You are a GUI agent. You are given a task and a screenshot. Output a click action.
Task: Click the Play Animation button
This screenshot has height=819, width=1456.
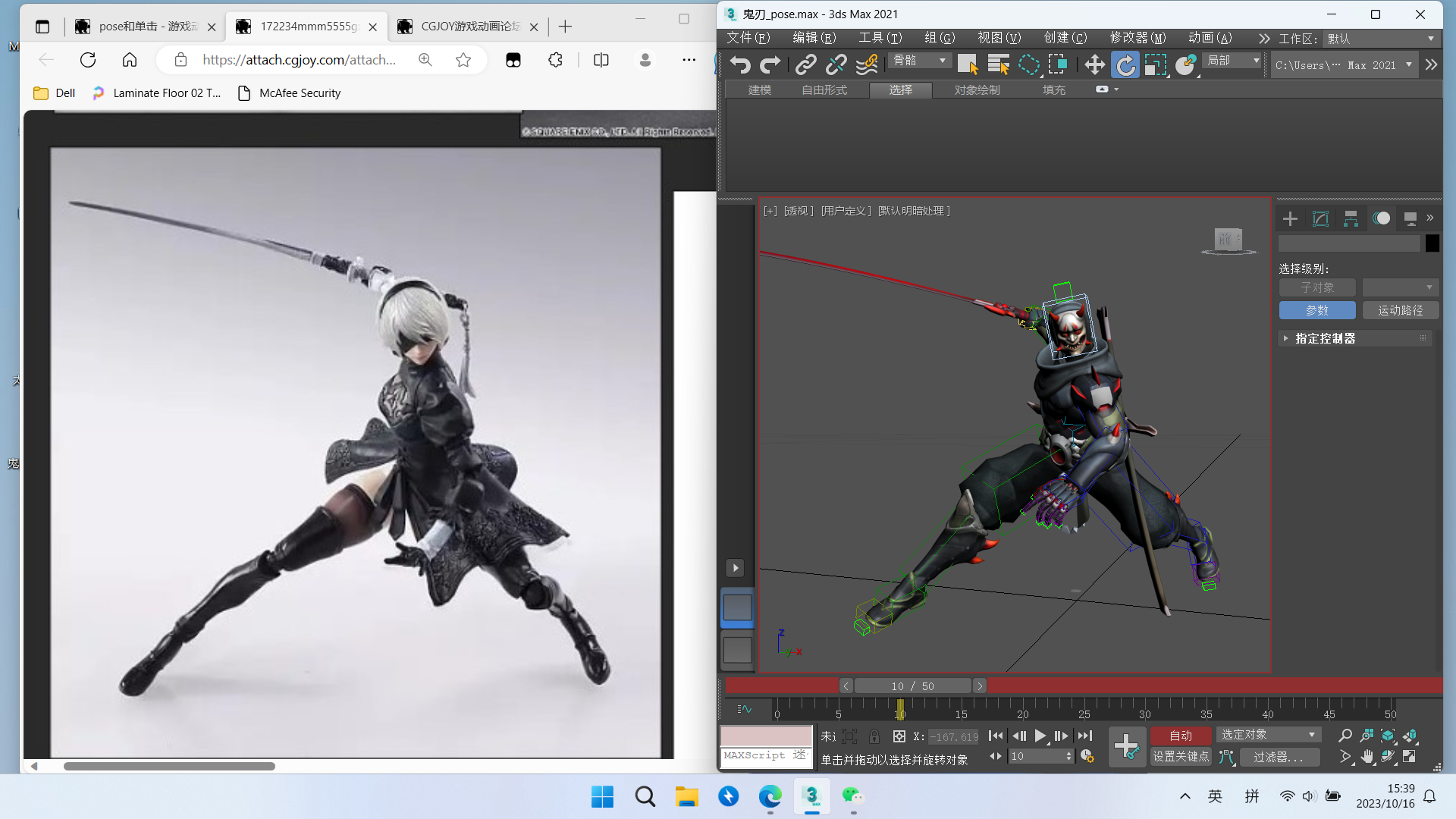coord(1040,736)
